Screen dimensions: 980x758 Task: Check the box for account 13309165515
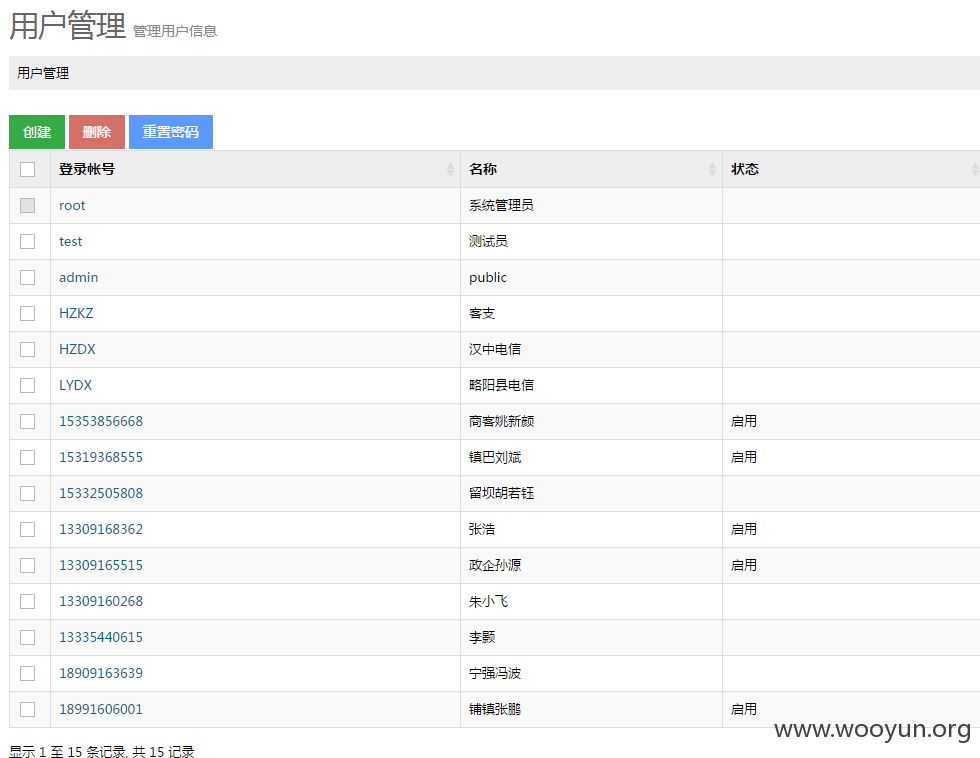point(28,566)
